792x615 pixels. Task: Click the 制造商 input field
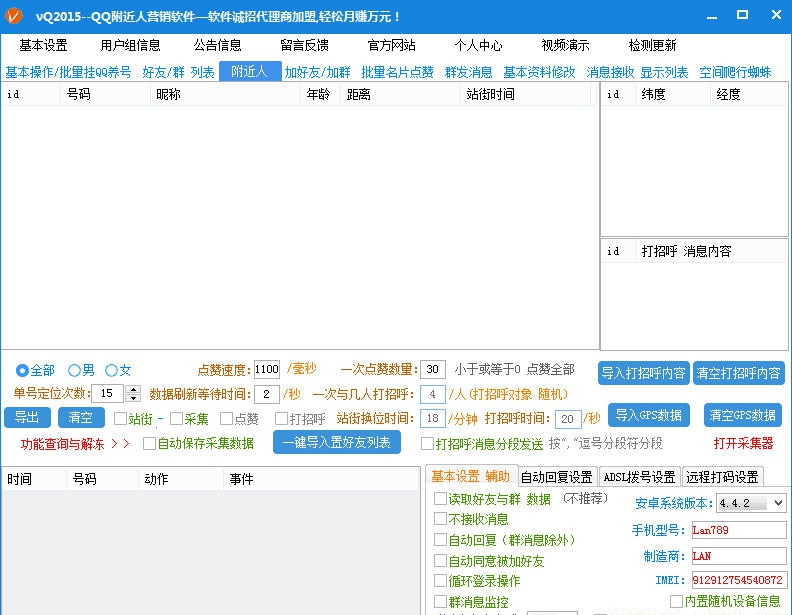pyautogui.click(x=739, y=556)
